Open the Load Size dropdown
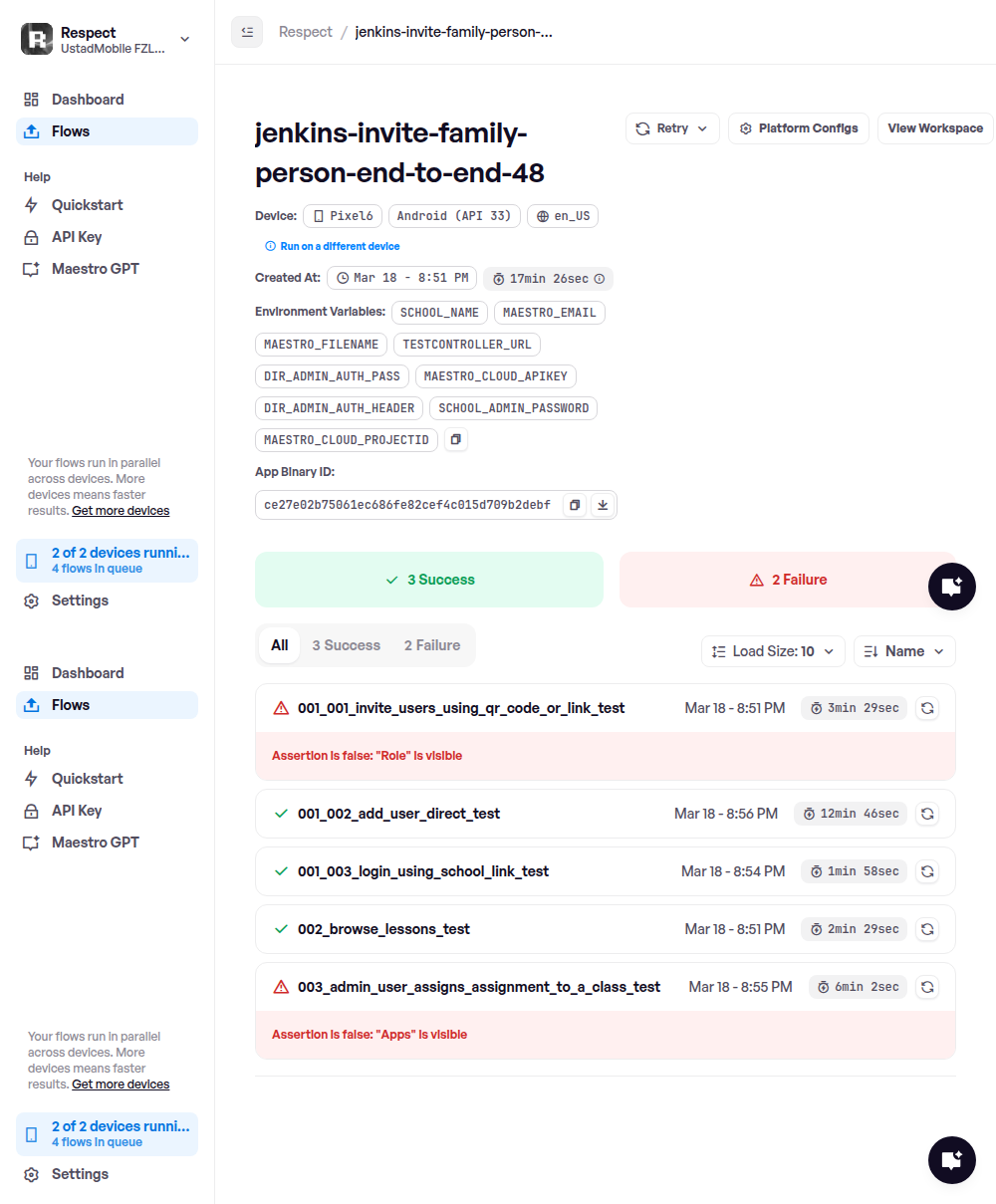The height and width of the screenshot is (1204, 996). click(773, 651)
